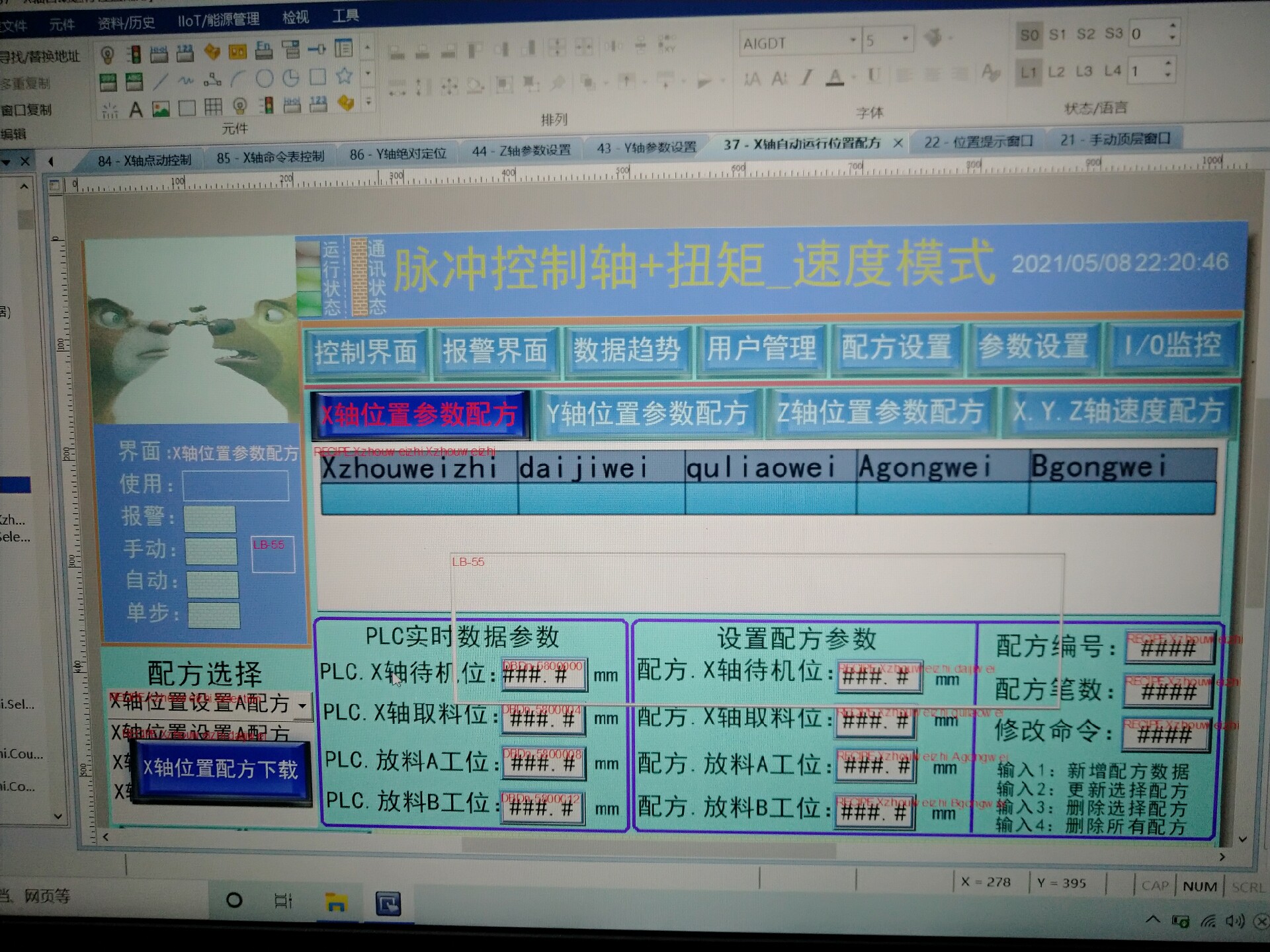Click the X轴位置配方下载 button

[220, 769]
